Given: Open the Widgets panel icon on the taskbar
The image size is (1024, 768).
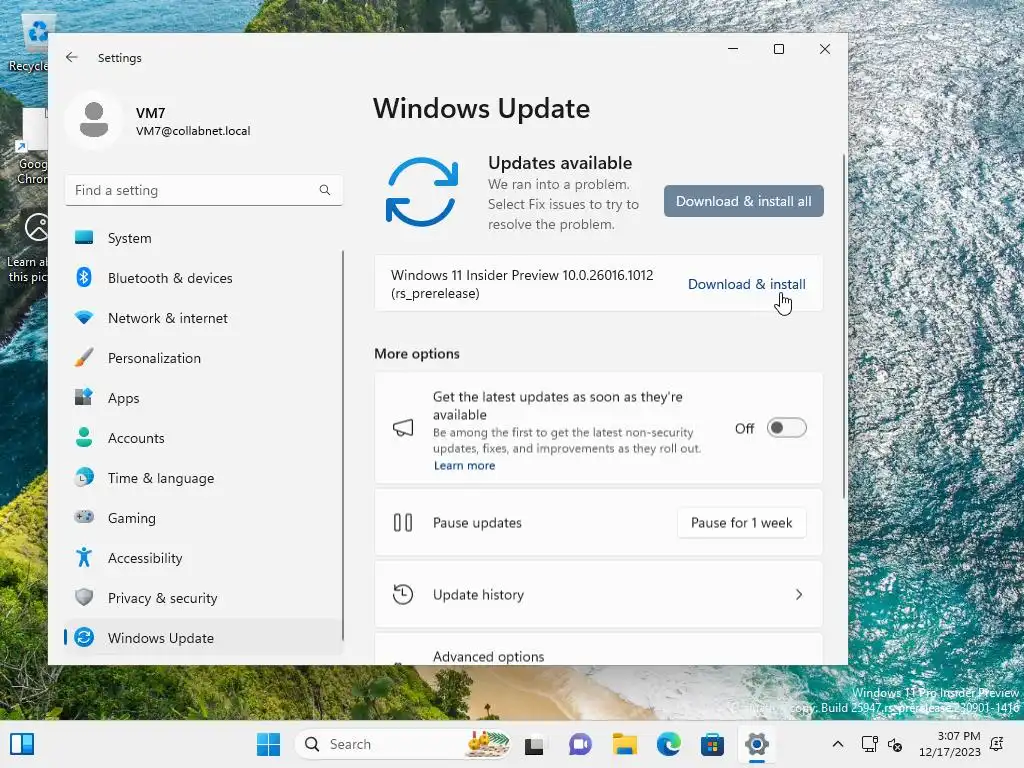Looking at the screenshot, I should pos(22,744).
